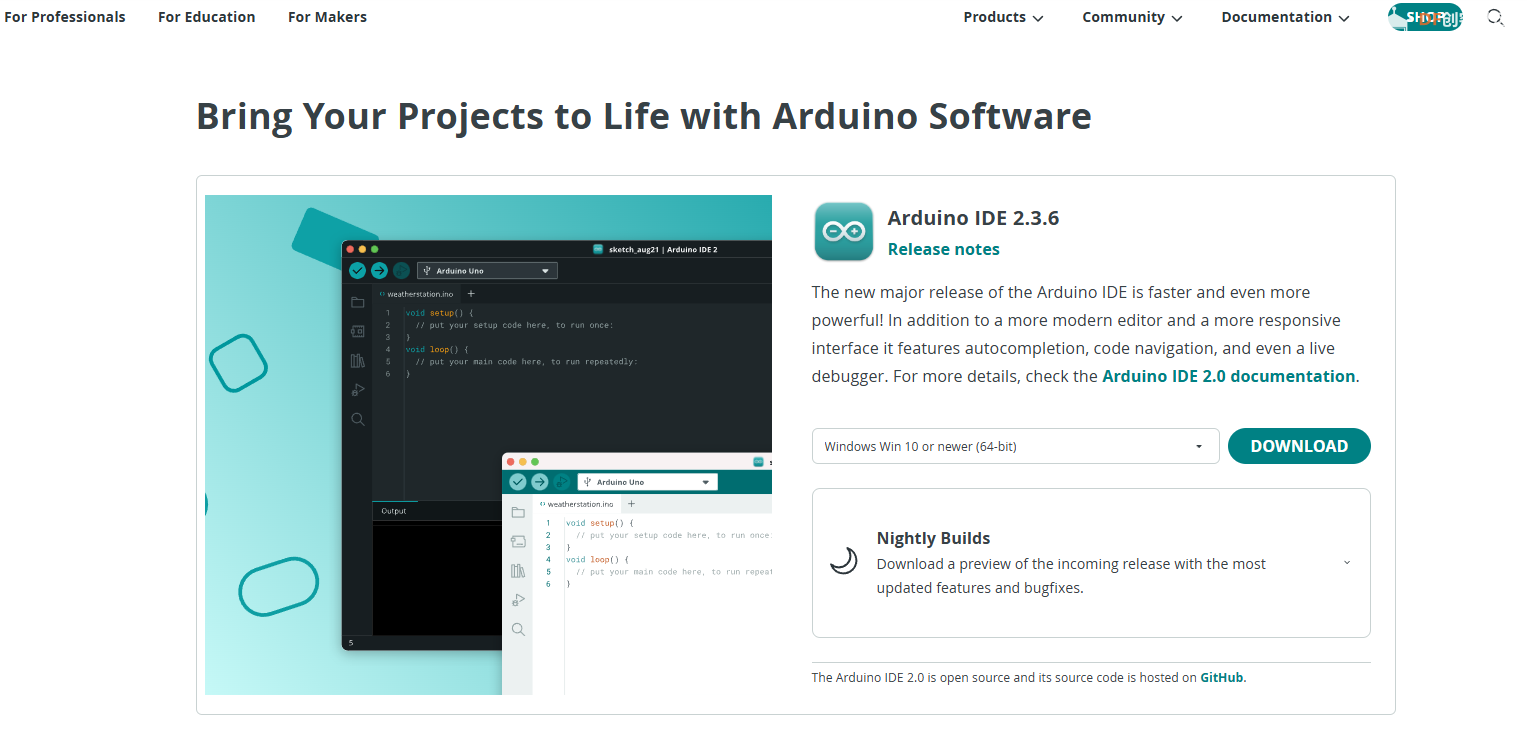Click the Arduino IDE 2.3.6 title
This screenshot has height=746, width=1527.
(973, 218)
